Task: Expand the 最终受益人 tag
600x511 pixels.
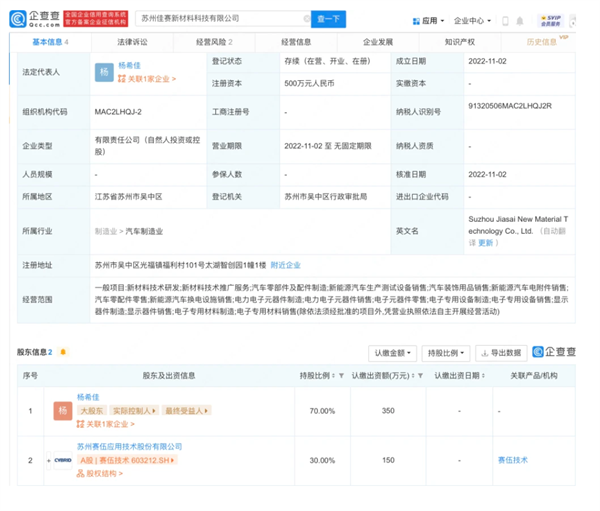Action: coord(186,411)
